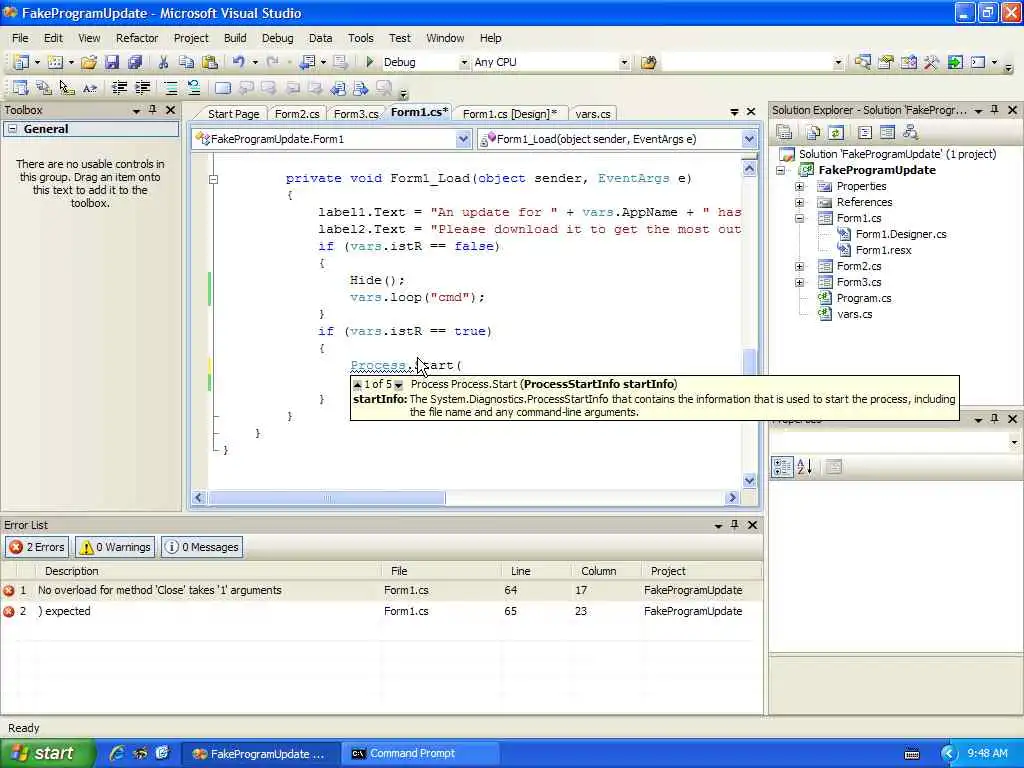The width and height of the screenshot is (1024, 768).
Task: Open the FakeProgramUpdate.Form1 class dropdown
Action: [463, 139]
